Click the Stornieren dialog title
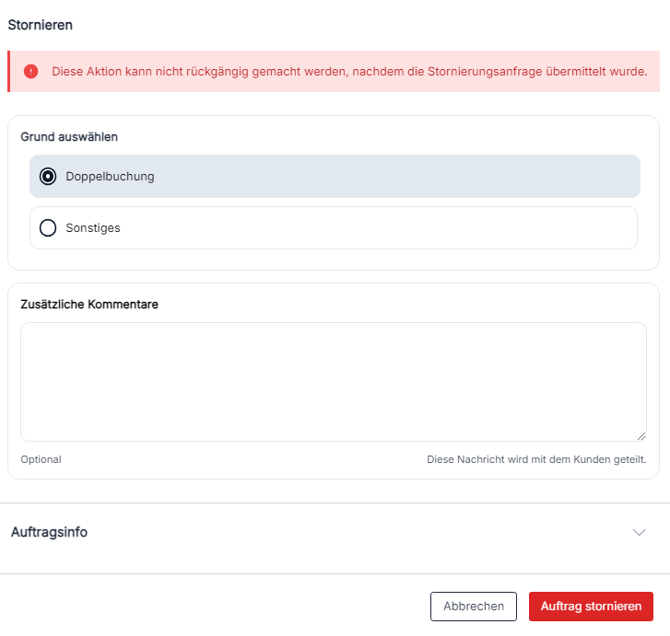The width and height of the screenshot is (670, 636). point(40,25)
